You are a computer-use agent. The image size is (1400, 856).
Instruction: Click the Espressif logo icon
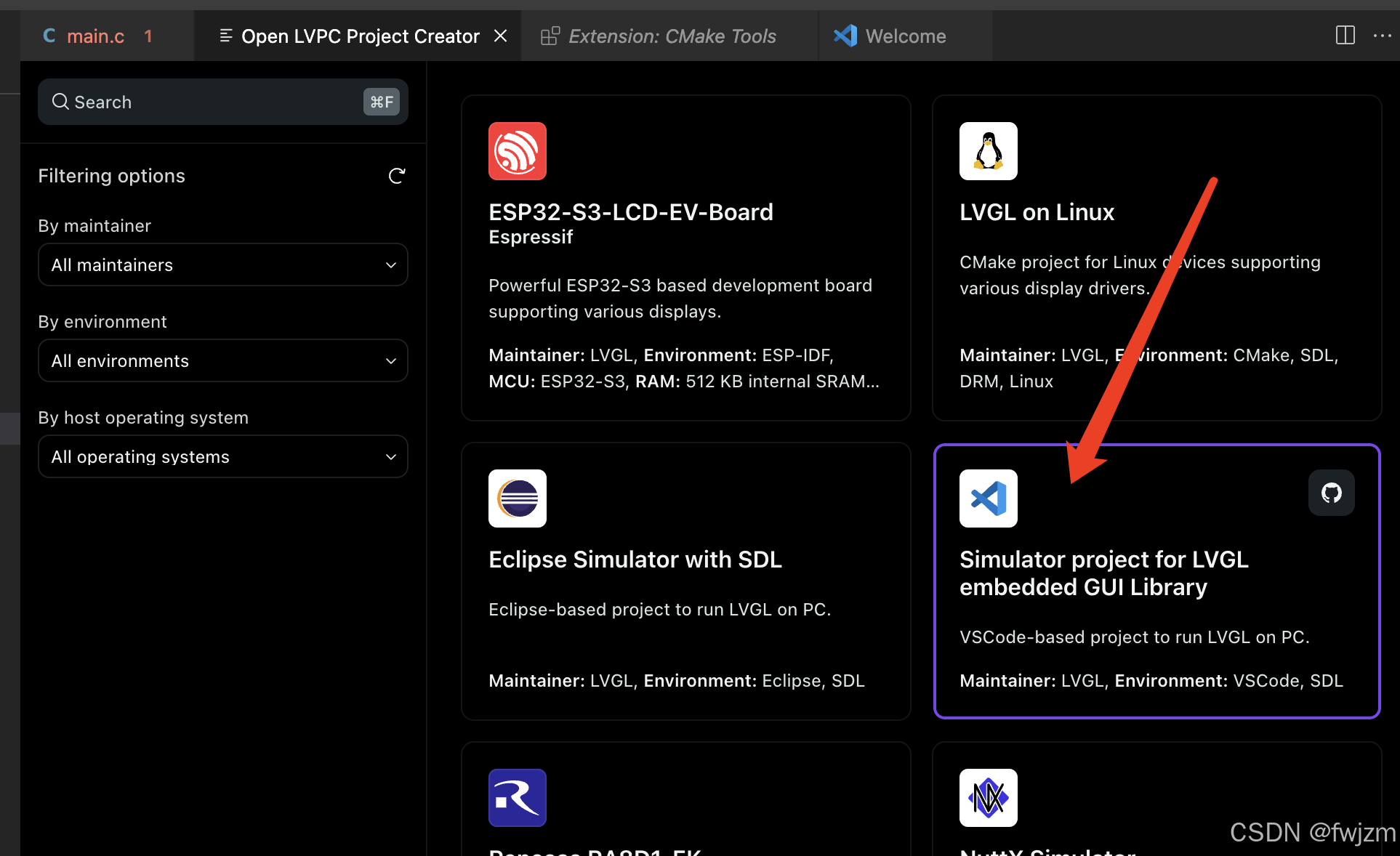point(518,151)
